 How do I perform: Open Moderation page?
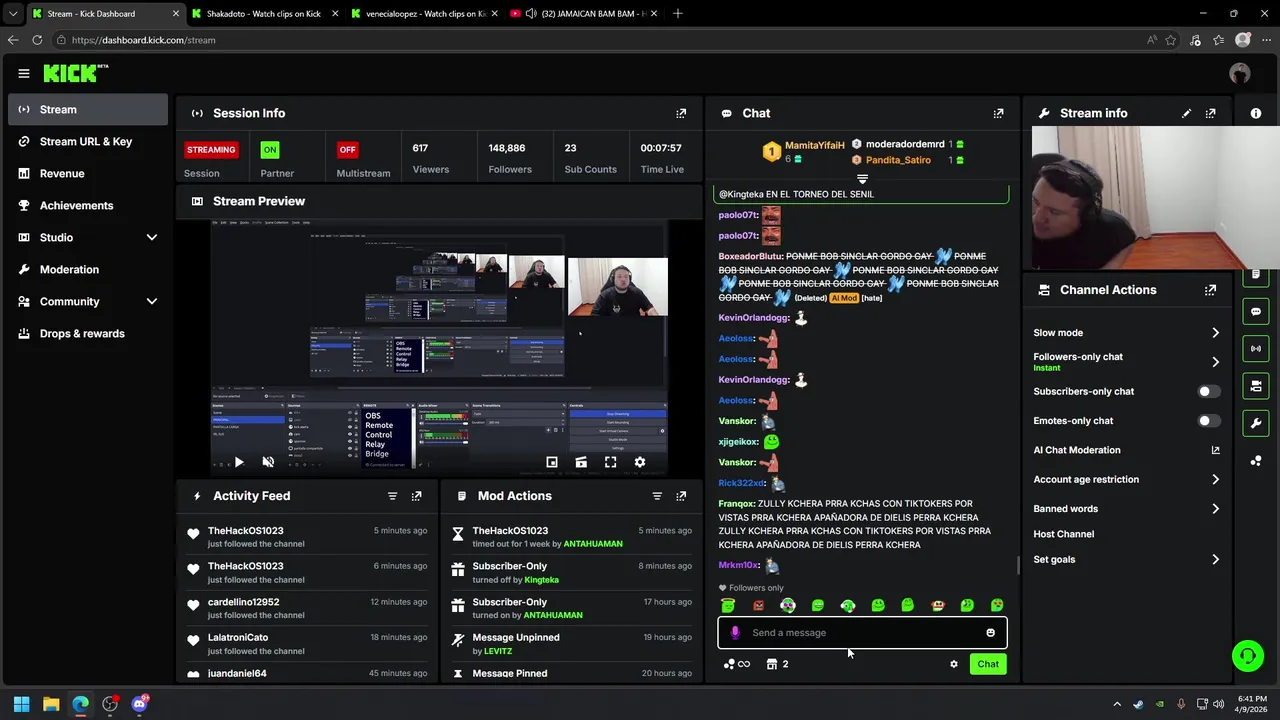pos(88,269)
